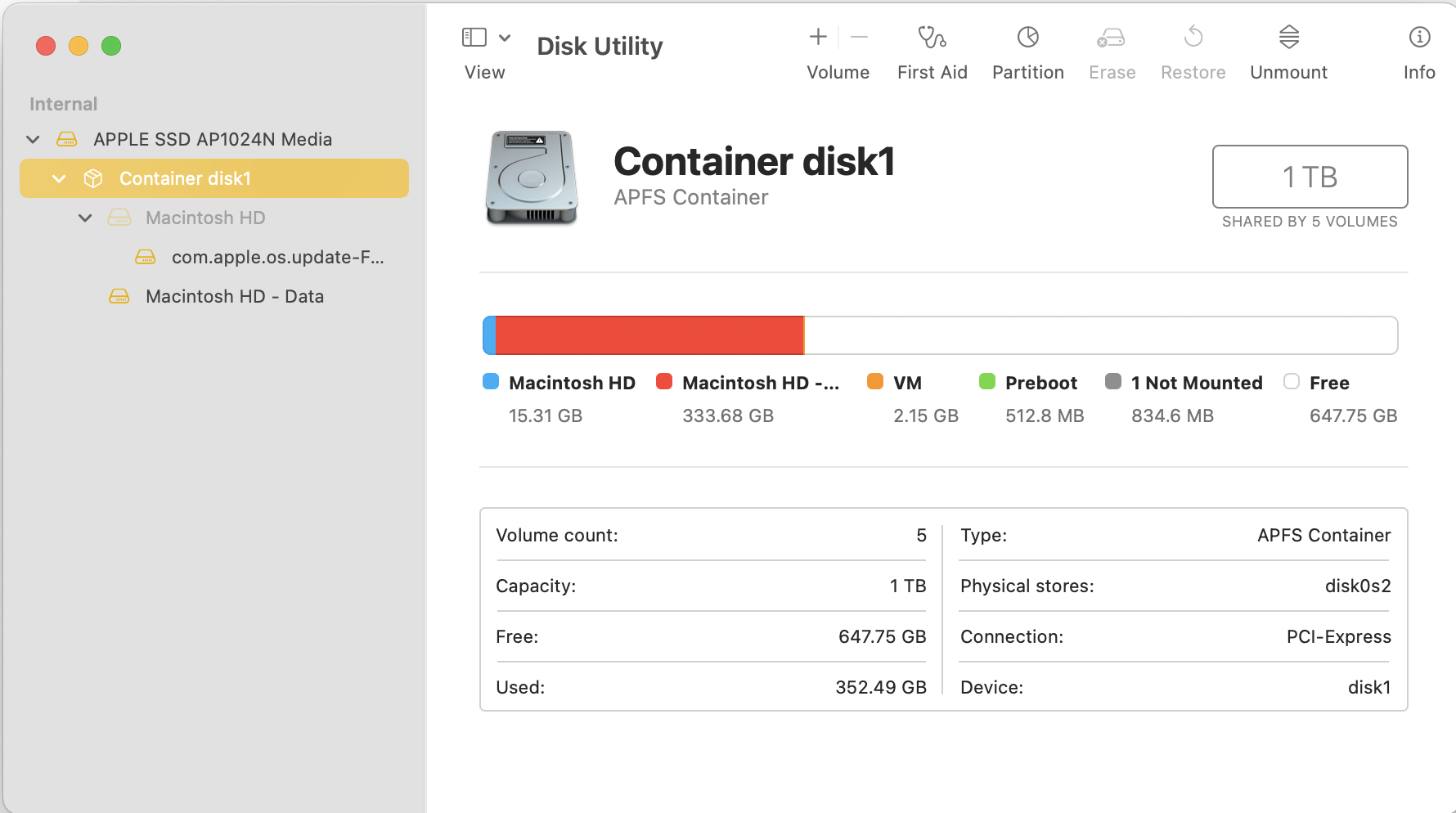Click the red Macintosh HD - Data swatch
This screenshot has width=1456, height=813.
pos(664,382)
